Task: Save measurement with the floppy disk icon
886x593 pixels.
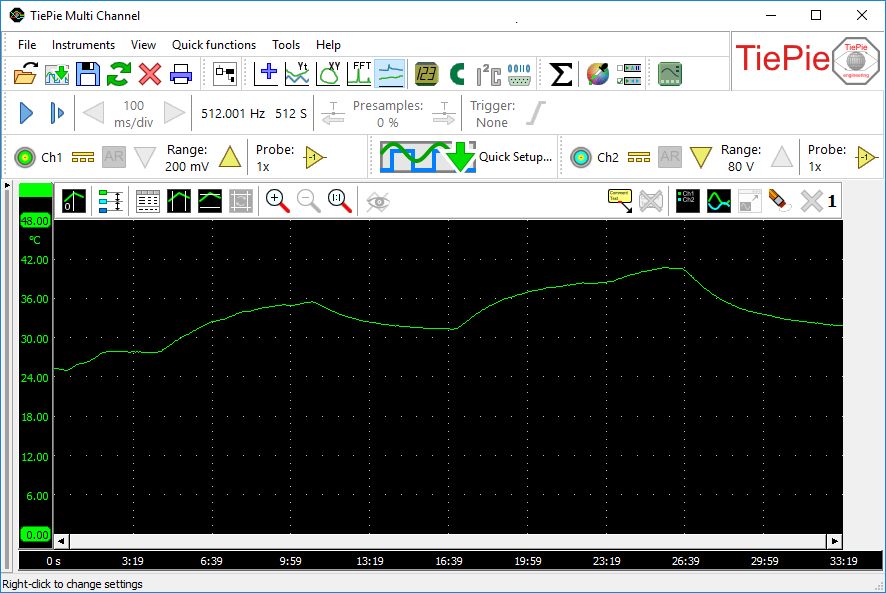Action: 88,73
